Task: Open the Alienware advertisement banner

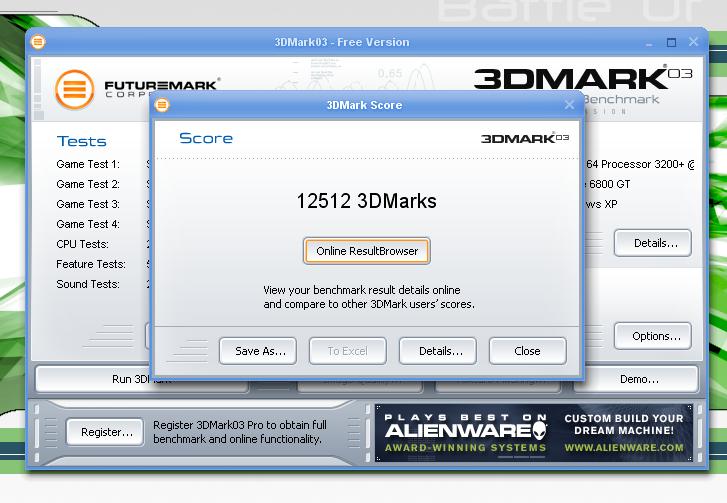Action: [x=534, y=433]
